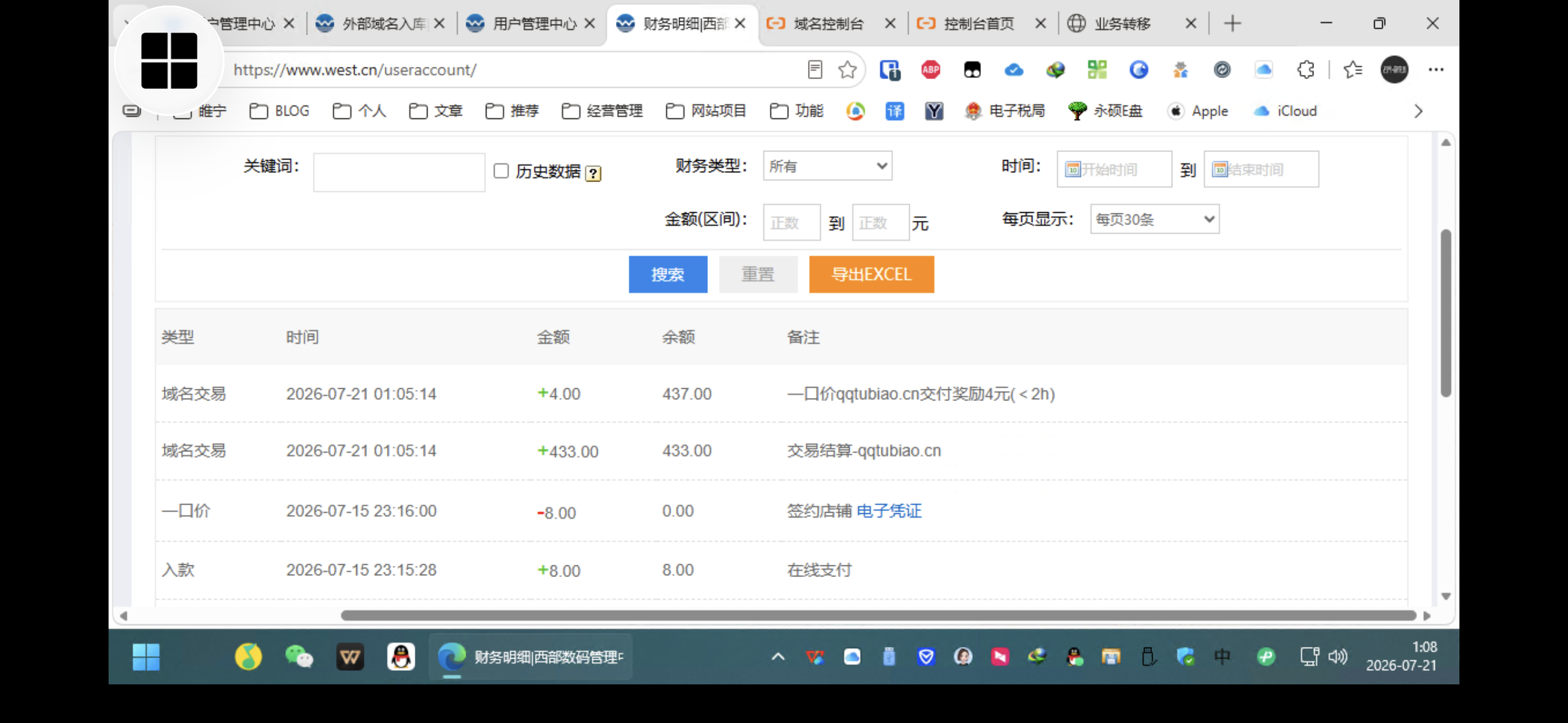1568x723 pixels.
Task: Enable the 历史数据 checkbox
Action: pyautogui.click(x=501, y=171)
